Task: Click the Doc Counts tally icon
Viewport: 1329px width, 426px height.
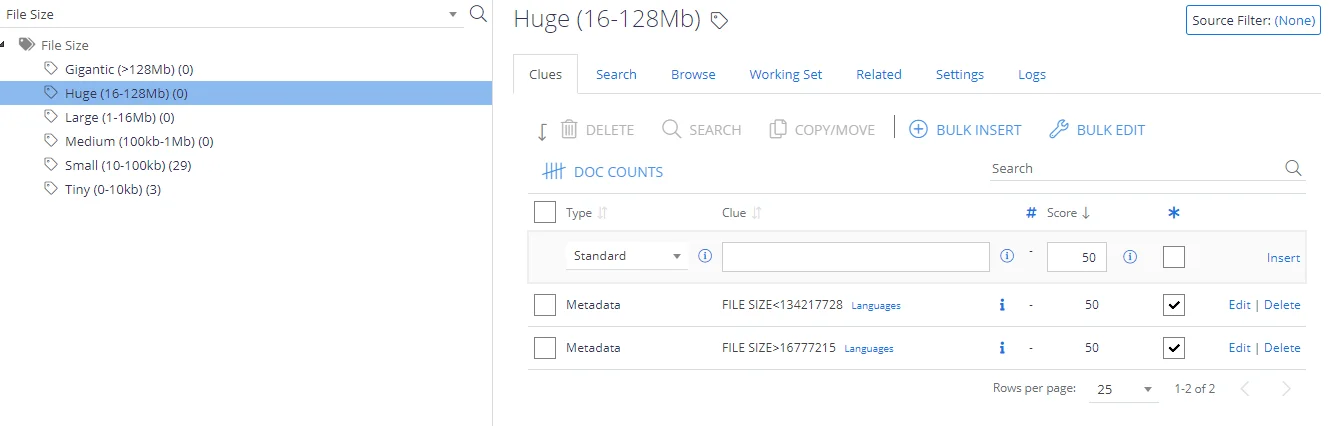Action: click(x=554, y=172)
